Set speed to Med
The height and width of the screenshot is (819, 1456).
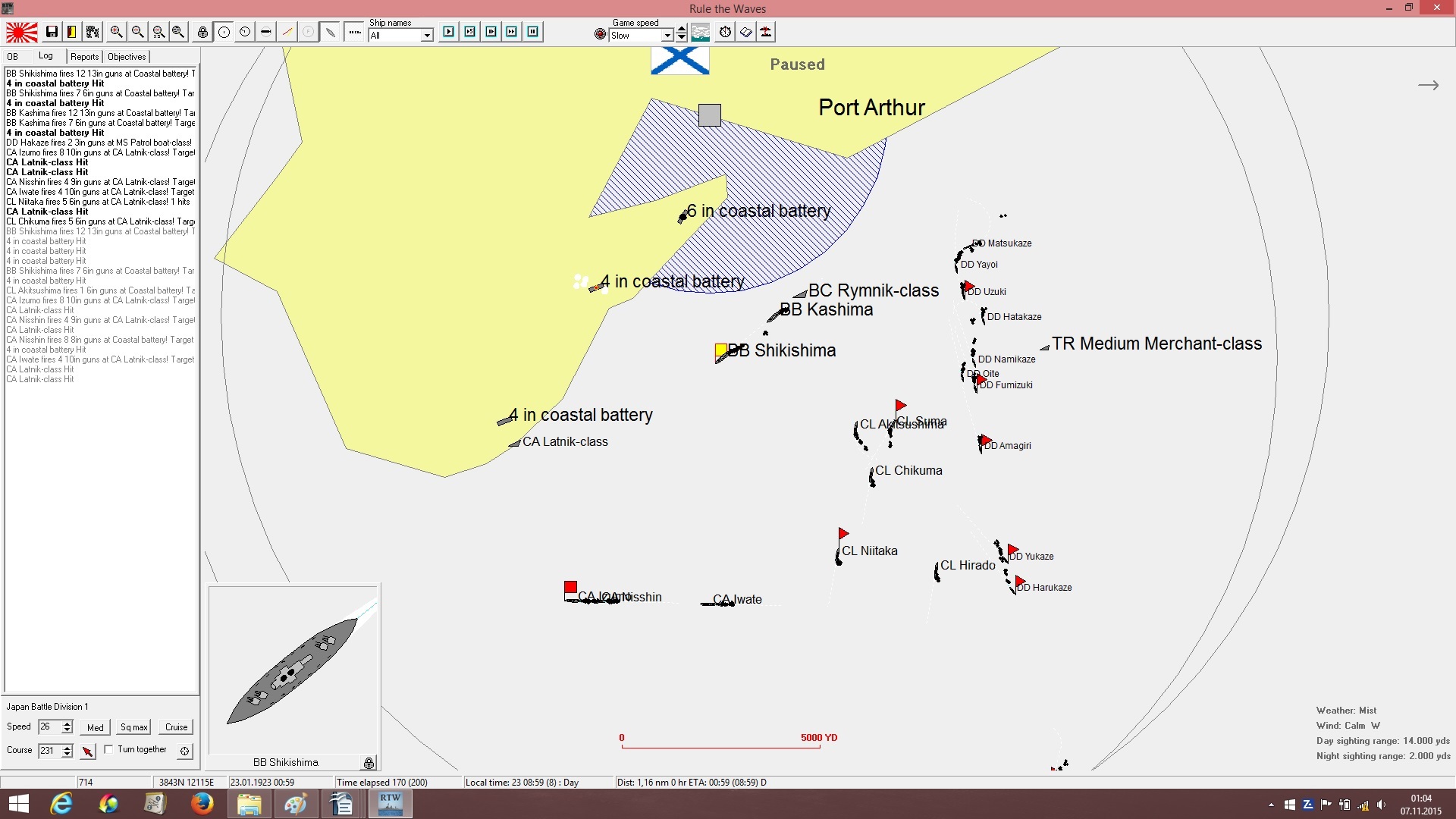click(96, 727)
